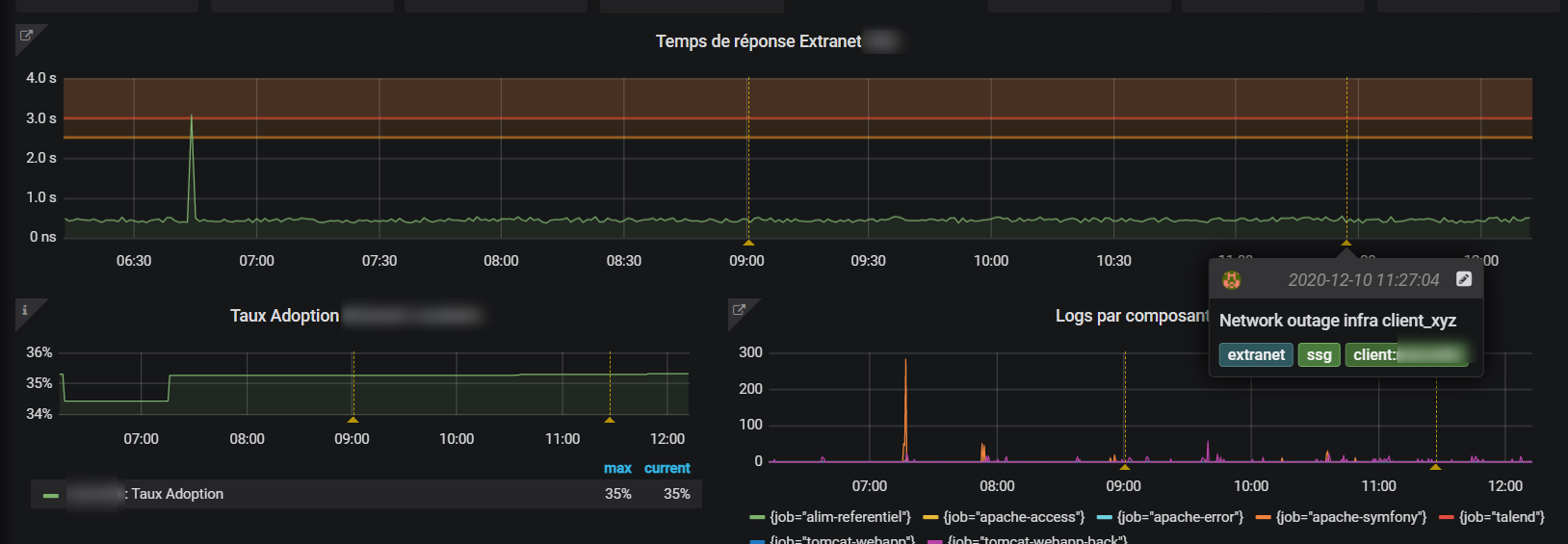Open color swatch for talend series
The image size is (1568, 544).
point(1446,518)
